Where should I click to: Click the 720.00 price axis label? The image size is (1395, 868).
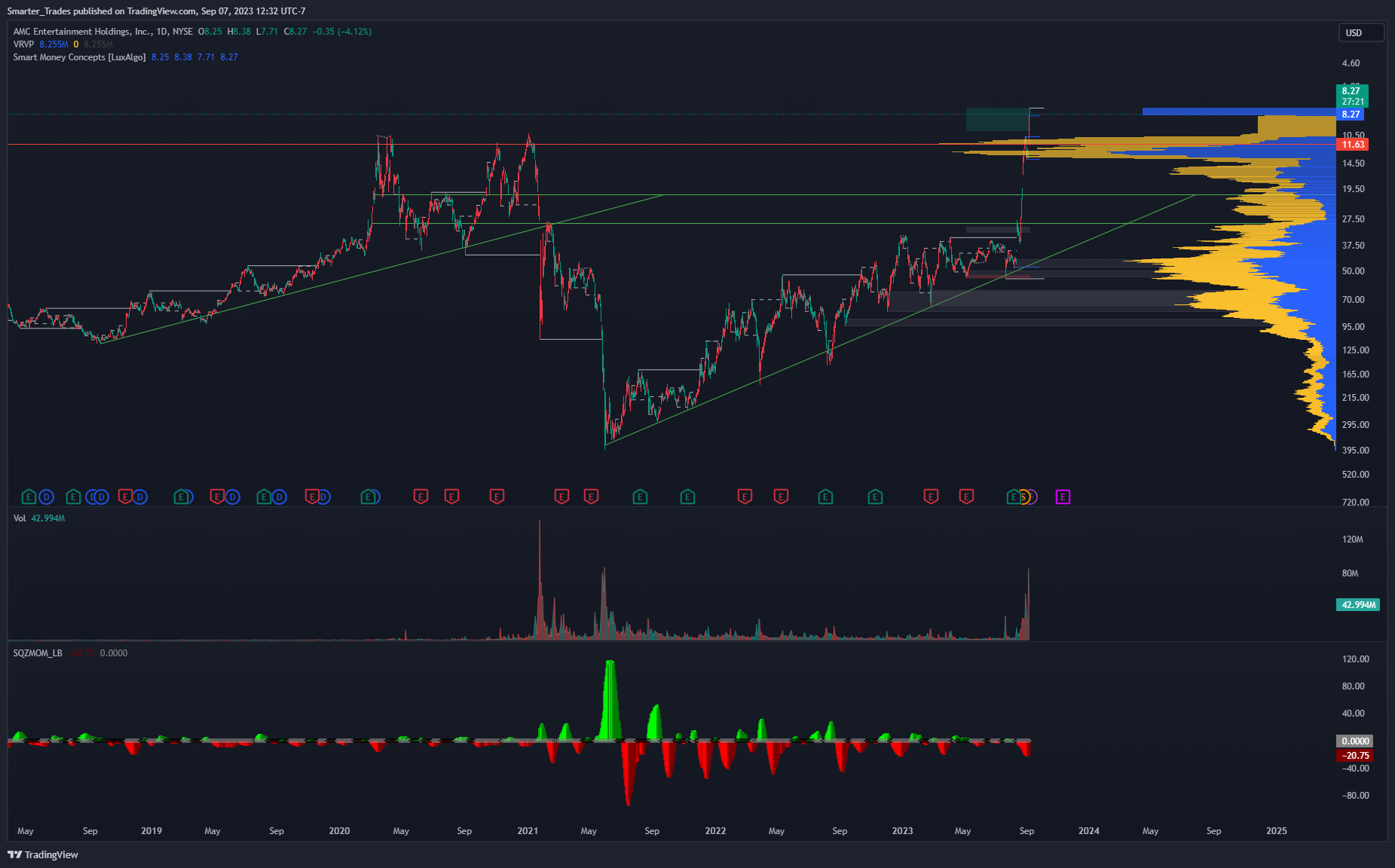pyautogui.click(x=1356, y=503)
